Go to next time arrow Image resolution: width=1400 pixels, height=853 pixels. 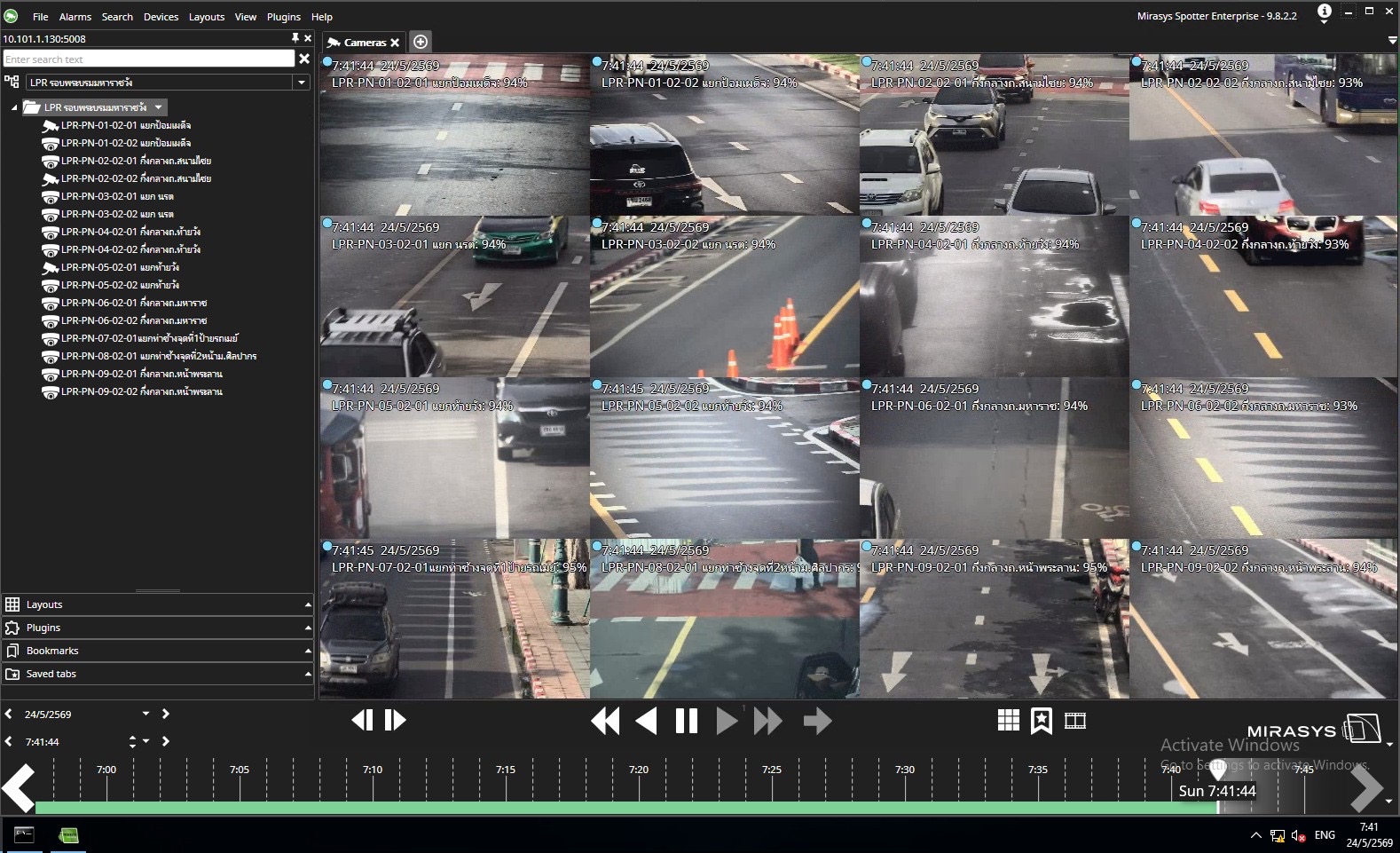[x=166, y=741]
